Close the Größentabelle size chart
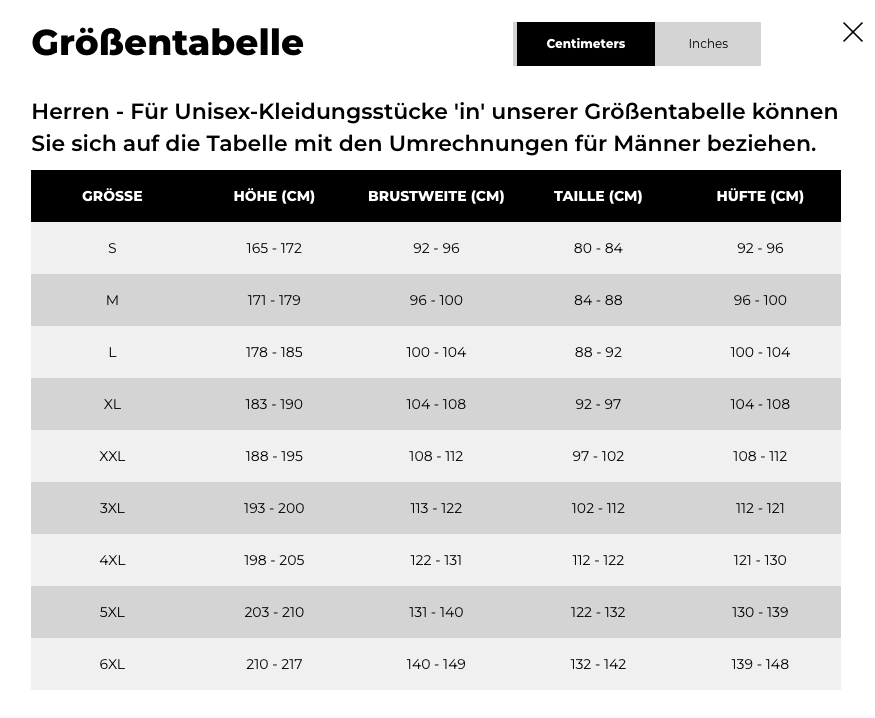Image resolution: width=875 pixels, height=718 pixels. pos(852,32)
